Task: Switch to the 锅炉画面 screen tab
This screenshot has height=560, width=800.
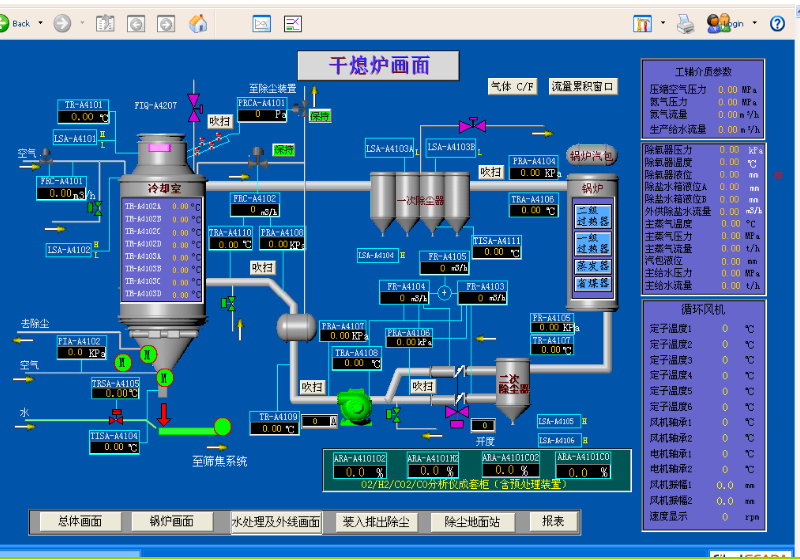Action: (x=171, y=521)
